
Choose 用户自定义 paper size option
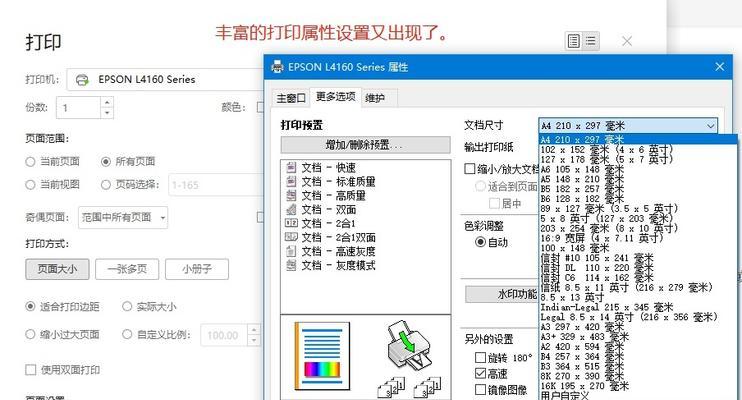638,396
